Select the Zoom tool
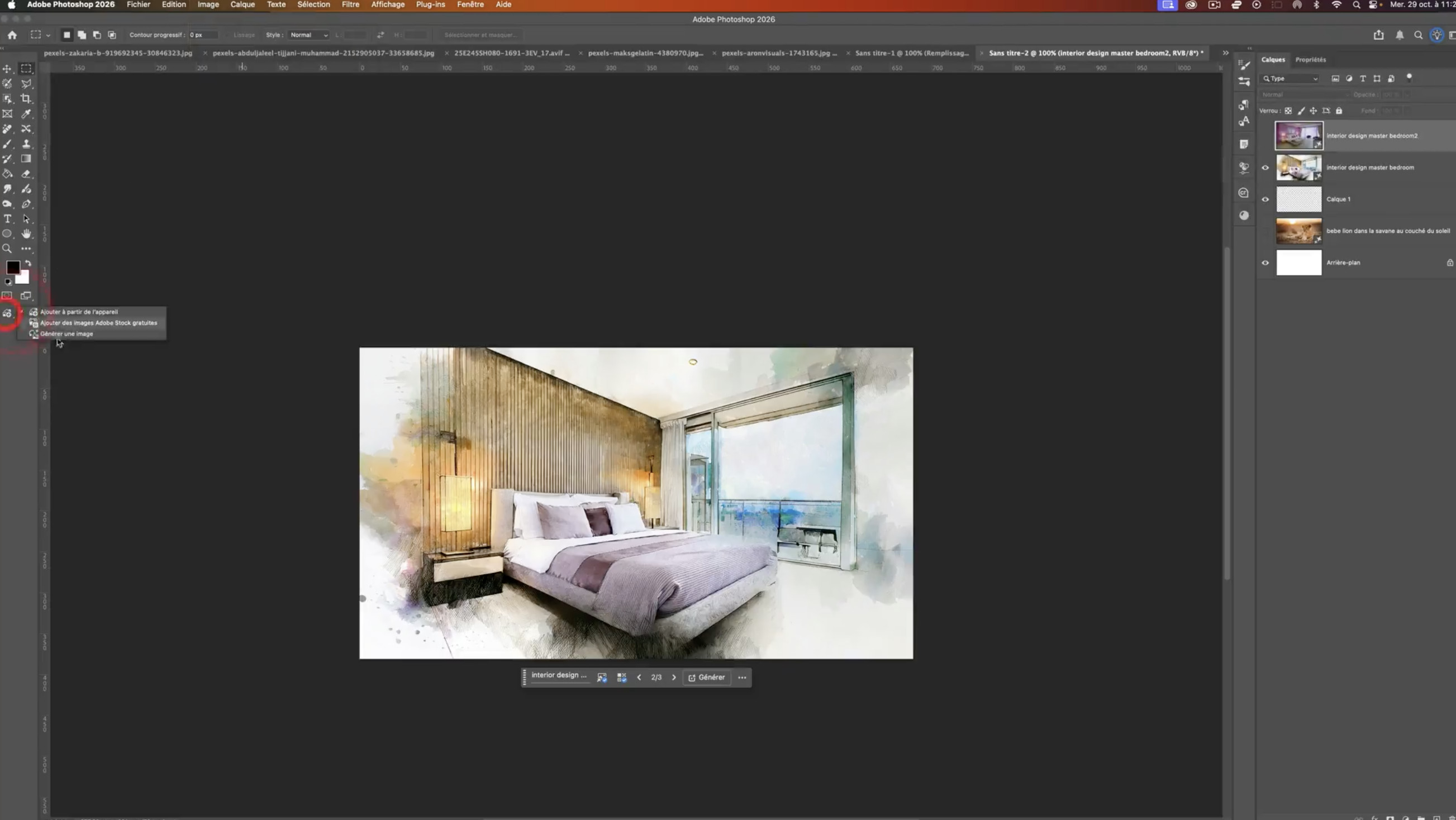This screenshot has width=1456, height=820. point(7,249)
